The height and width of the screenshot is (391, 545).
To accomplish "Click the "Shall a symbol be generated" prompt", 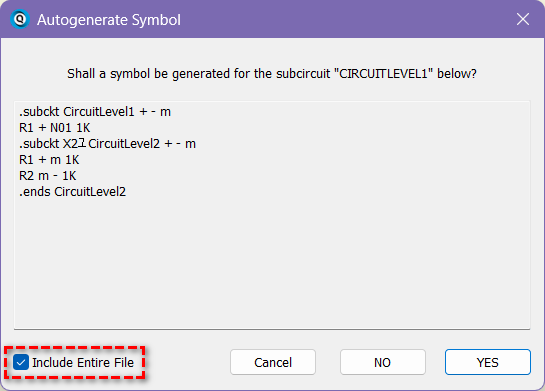I will [272, 74].
